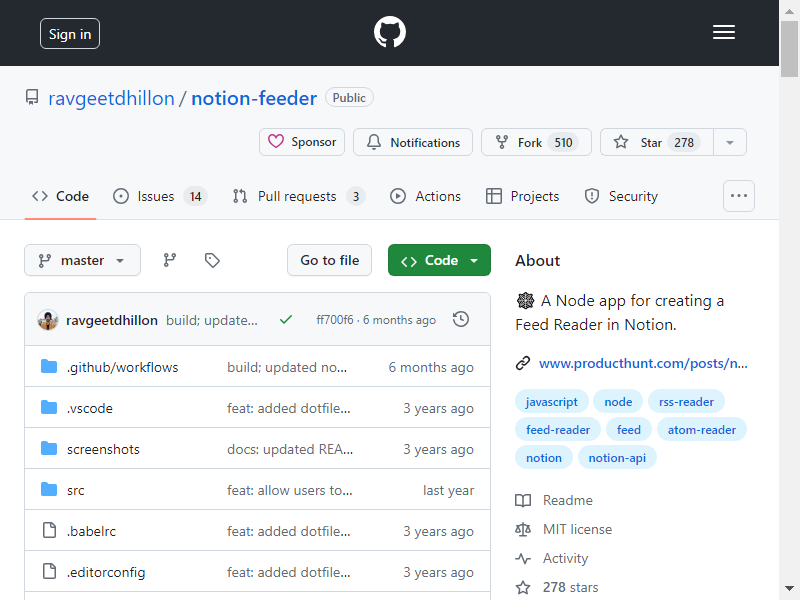The width and height of the screenshot is (800, 600).
Task: Click the Sign in button
Action: pos(70,34)
